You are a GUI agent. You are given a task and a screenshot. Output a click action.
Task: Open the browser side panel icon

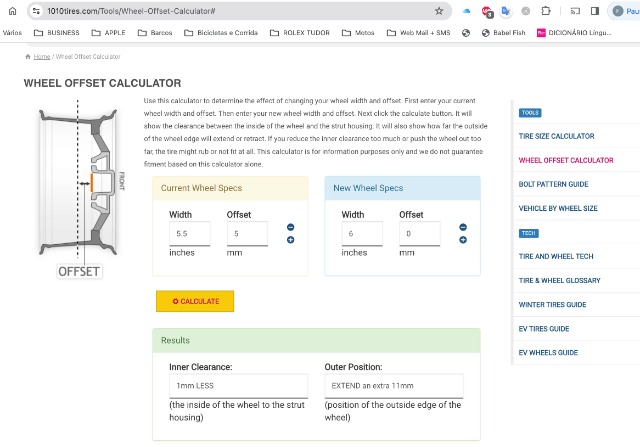595,11
